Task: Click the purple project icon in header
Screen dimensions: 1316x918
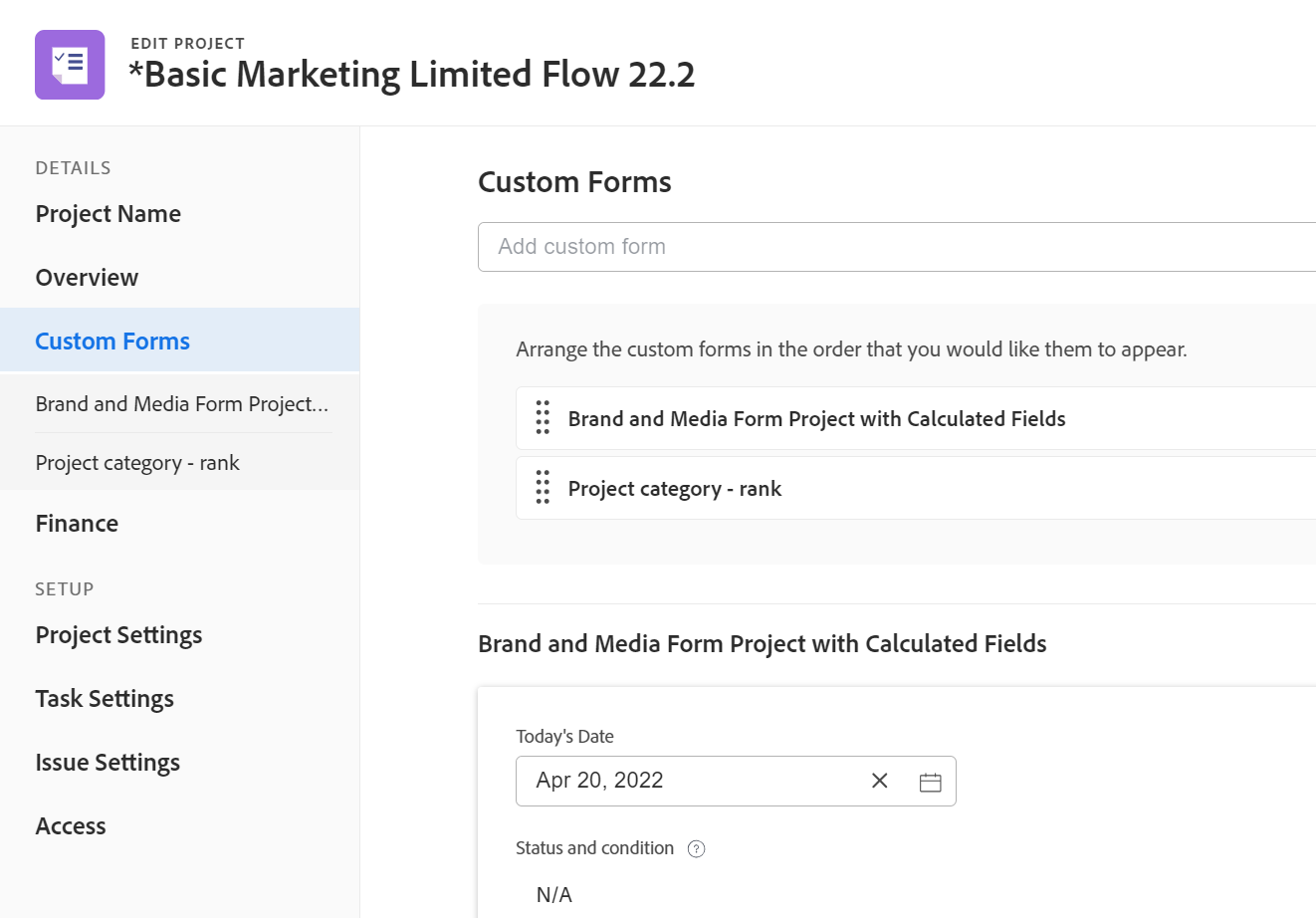Action: [70, 65]
